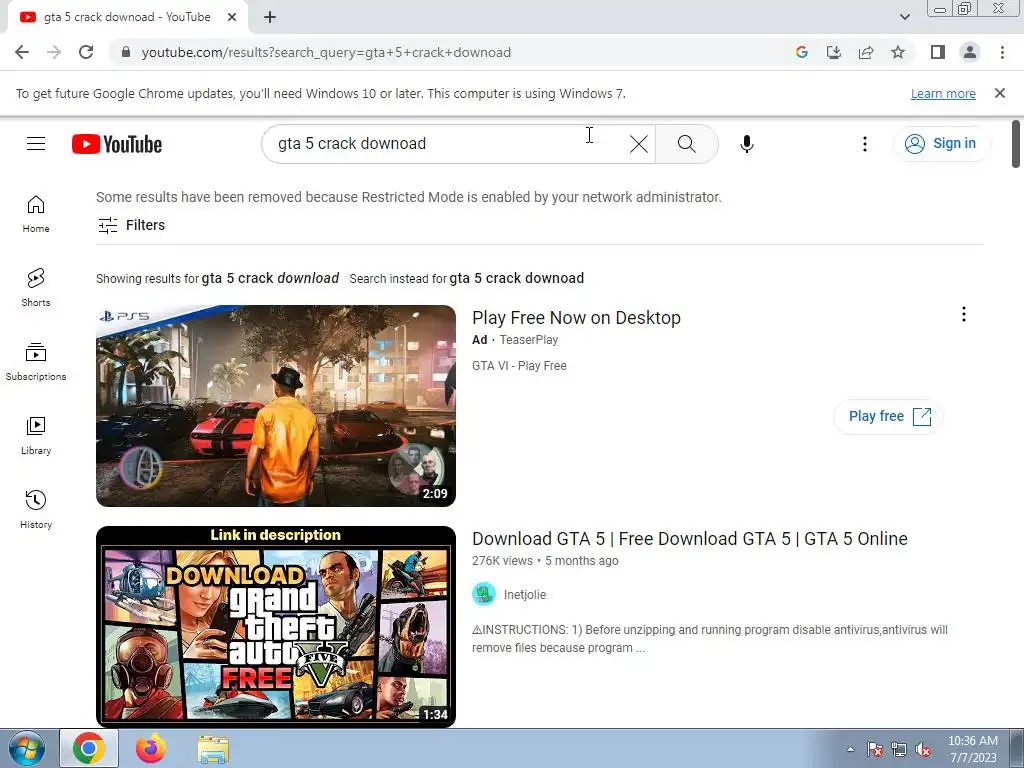Share this page from the address bar
Screen dimensions: 1024x768
click(x=866, y=52)
